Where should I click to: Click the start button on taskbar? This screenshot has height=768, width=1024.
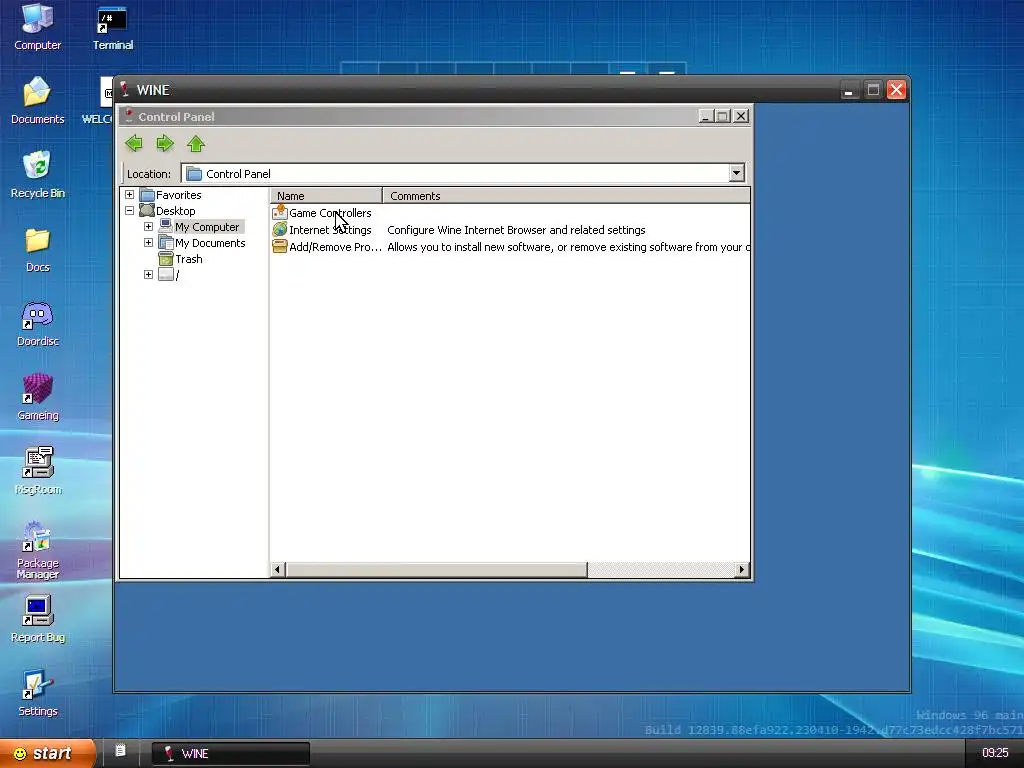tap(47, 753)
